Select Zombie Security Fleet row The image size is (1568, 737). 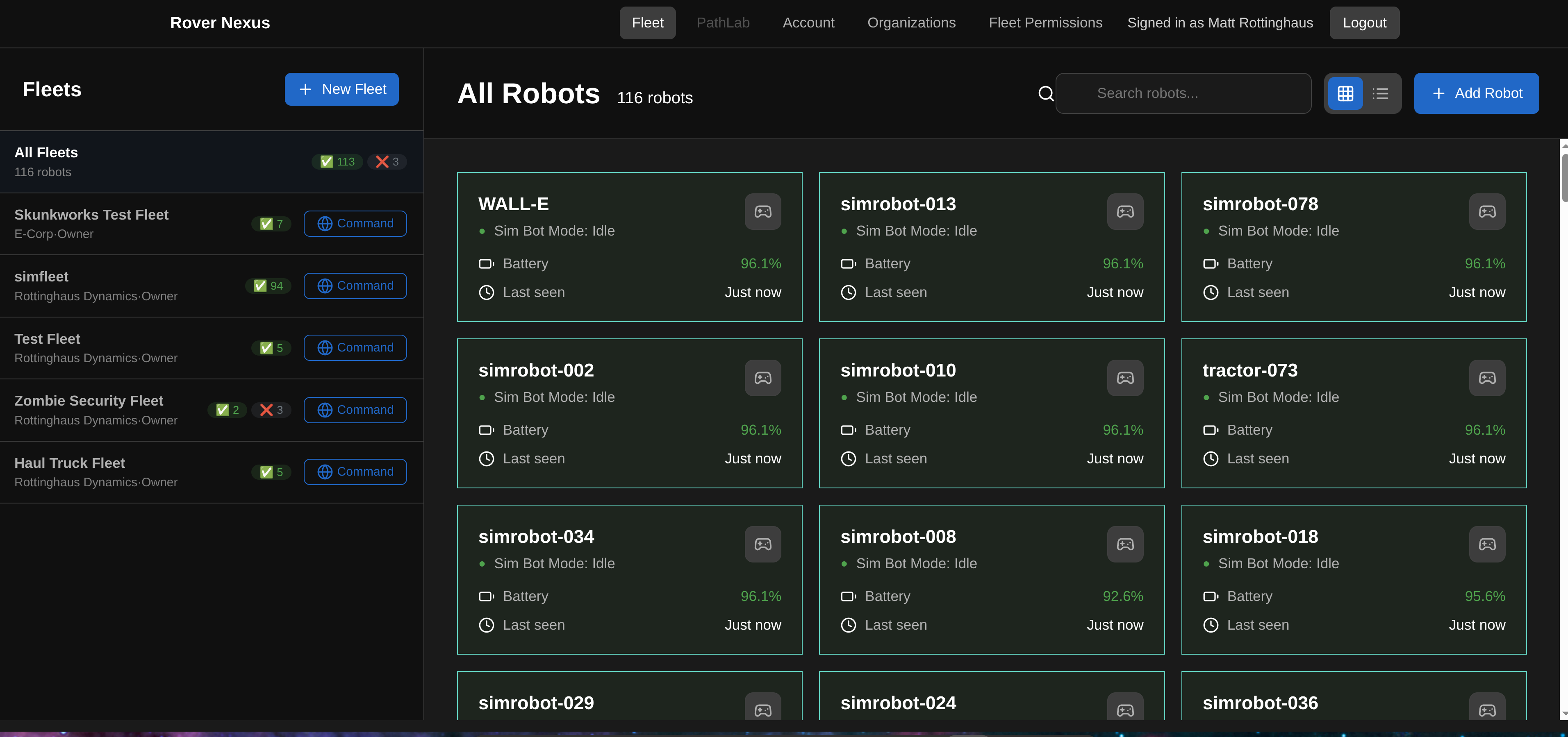[212, 410]
